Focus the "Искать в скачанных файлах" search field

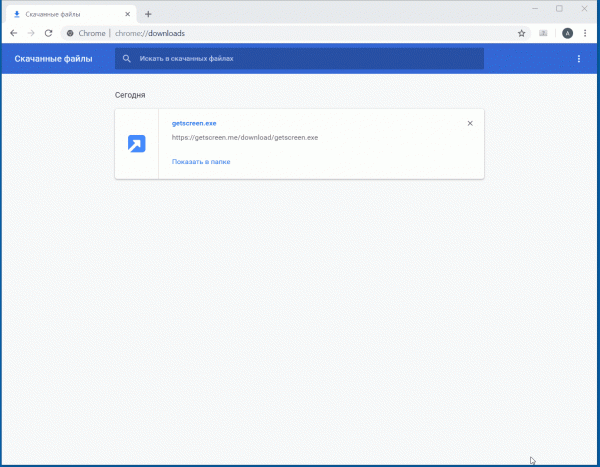300,59
